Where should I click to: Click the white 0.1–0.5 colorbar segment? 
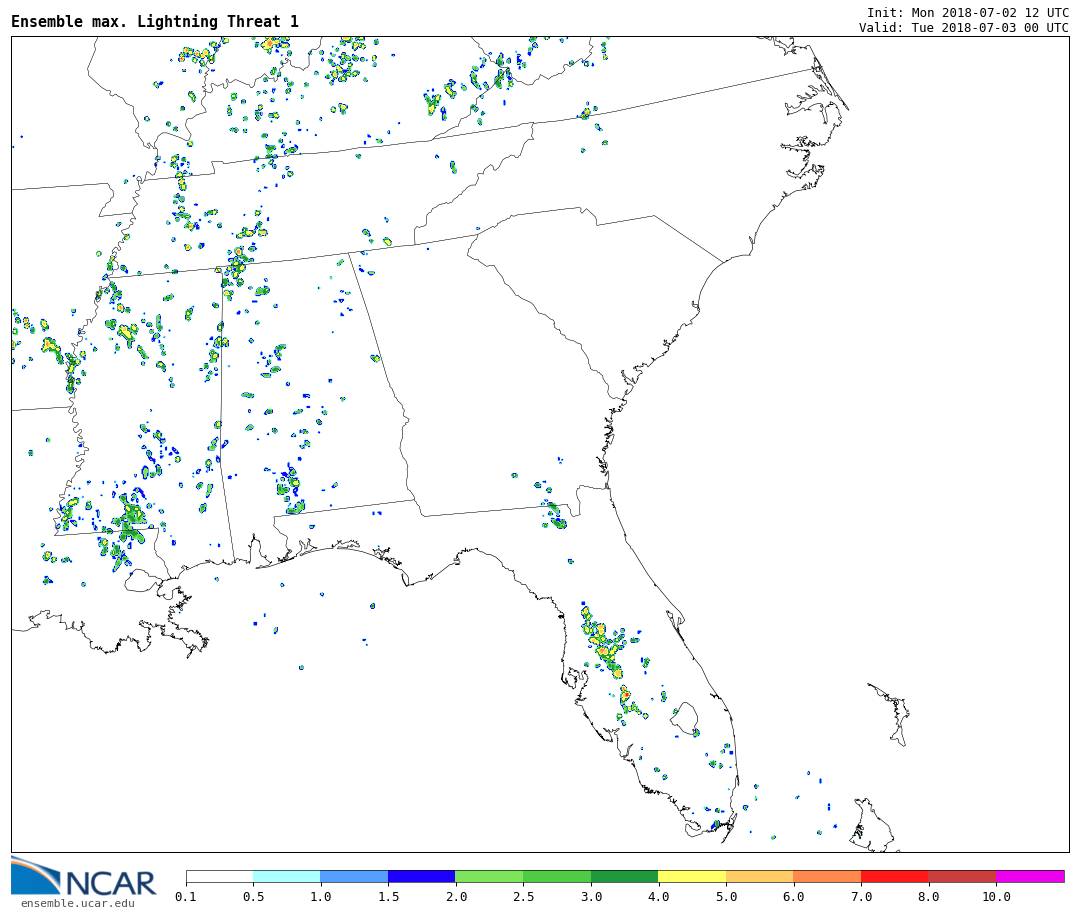pyautogui.click(x=219, y=876)
